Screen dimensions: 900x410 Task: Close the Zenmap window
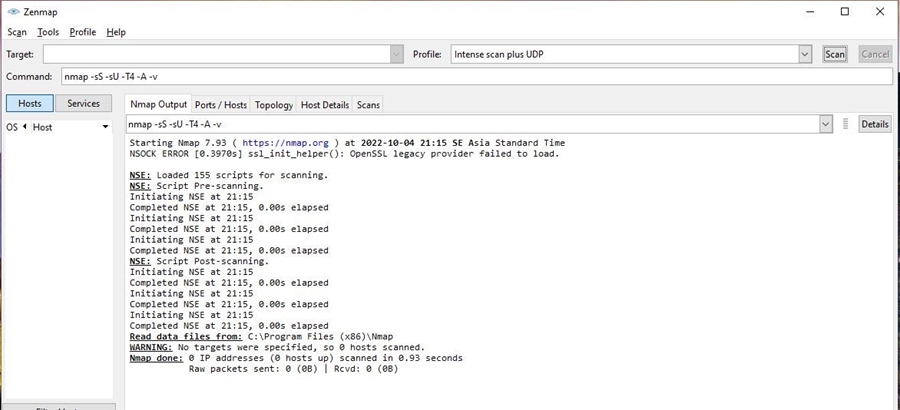(880, 11)
